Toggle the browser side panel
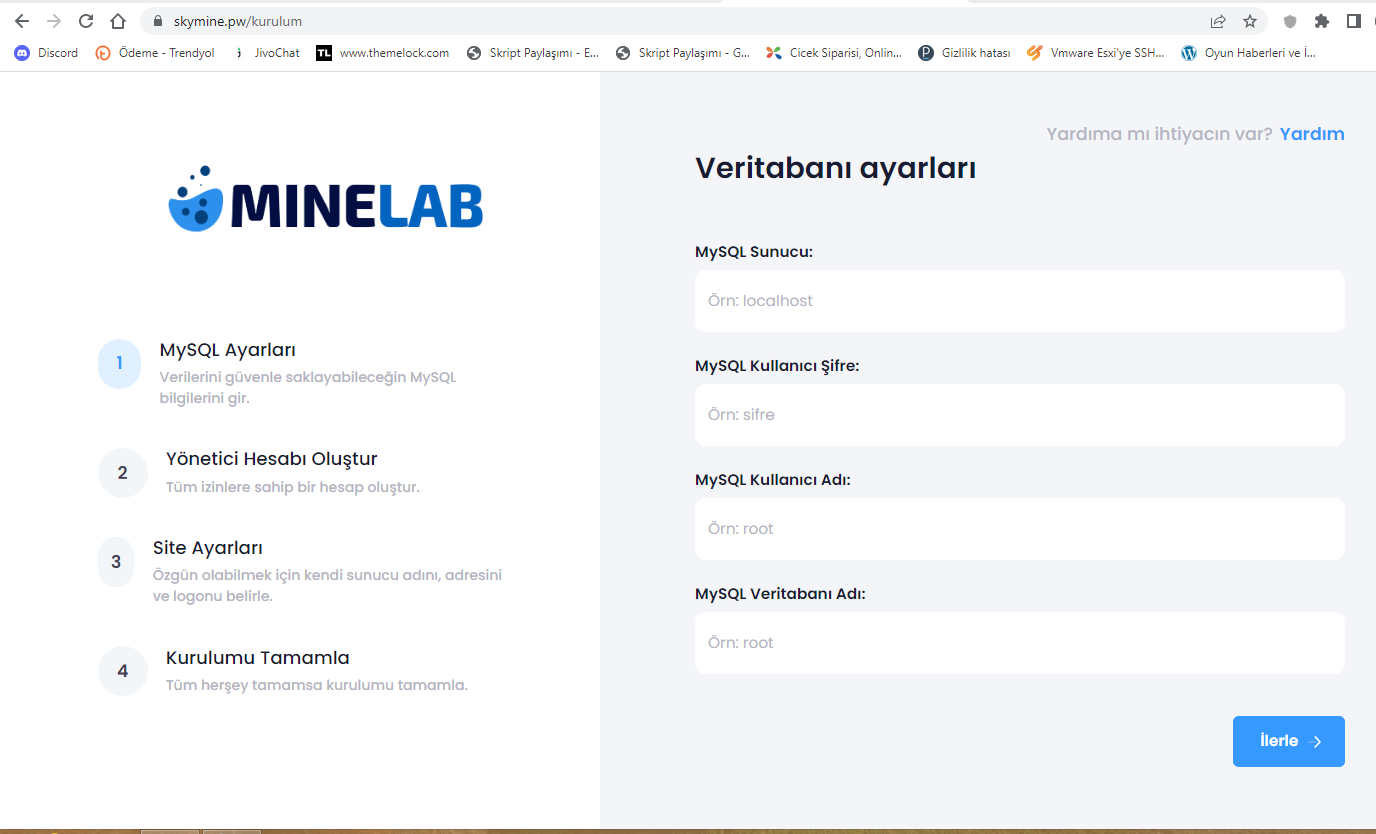 [1354, 21]
